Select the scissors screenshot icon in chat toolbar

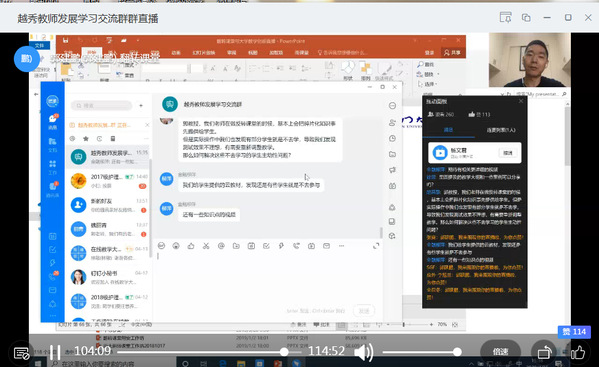point(206,246)
